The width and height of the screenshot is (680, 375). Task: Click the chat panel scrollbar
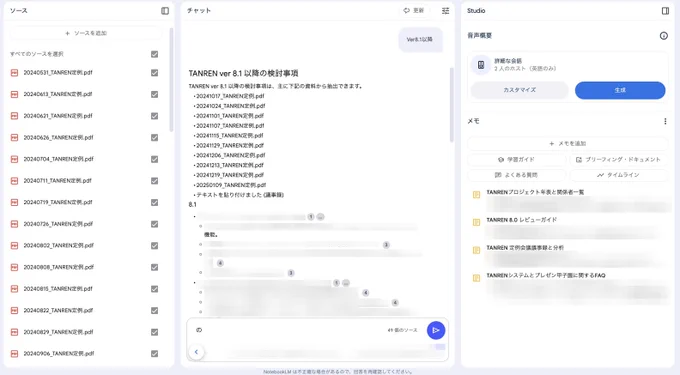tap(451, 104)
